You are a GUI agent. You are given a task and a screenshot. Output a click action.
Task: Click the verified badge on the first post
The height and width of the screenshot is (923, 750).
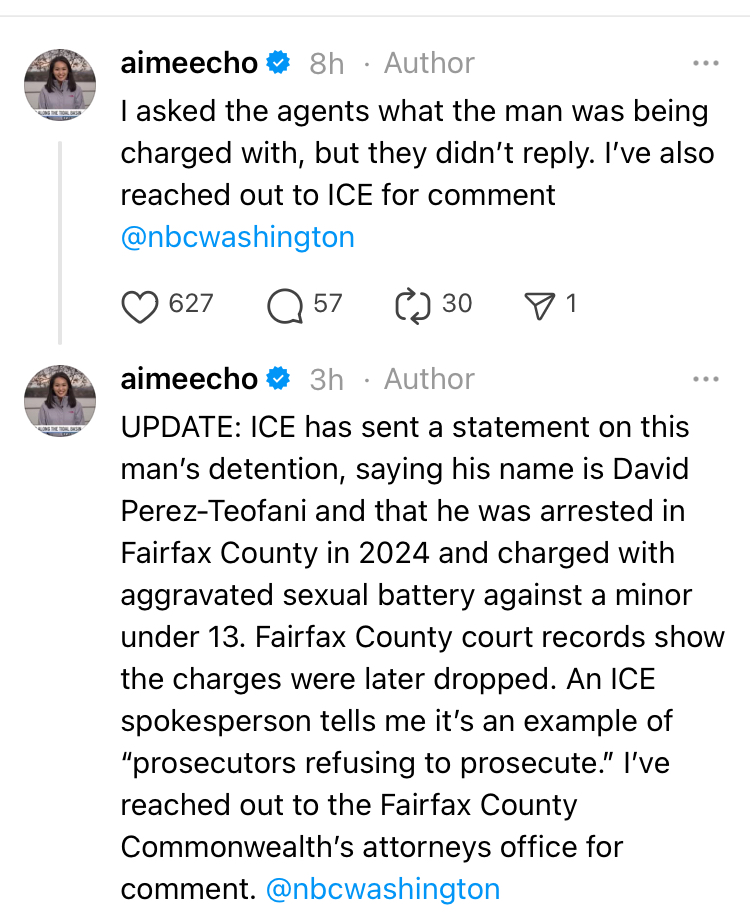(x=279, y=64)
